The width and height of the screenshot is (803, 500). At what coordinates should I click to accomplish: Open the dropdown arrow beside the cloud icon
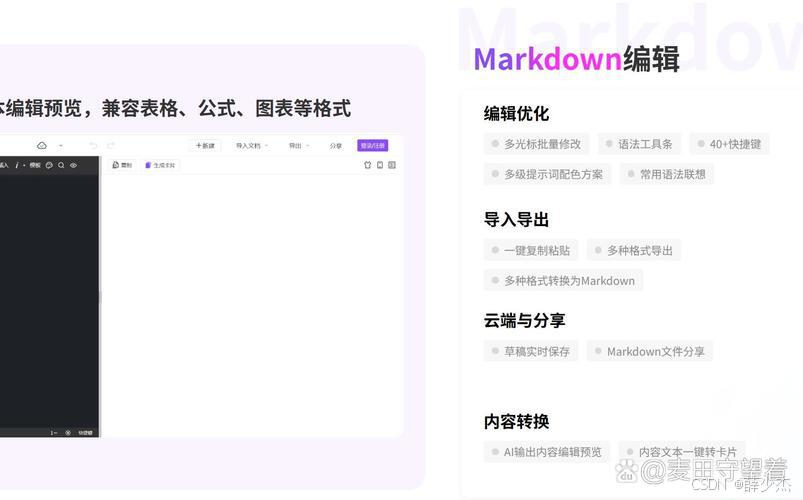click(61, 145)
